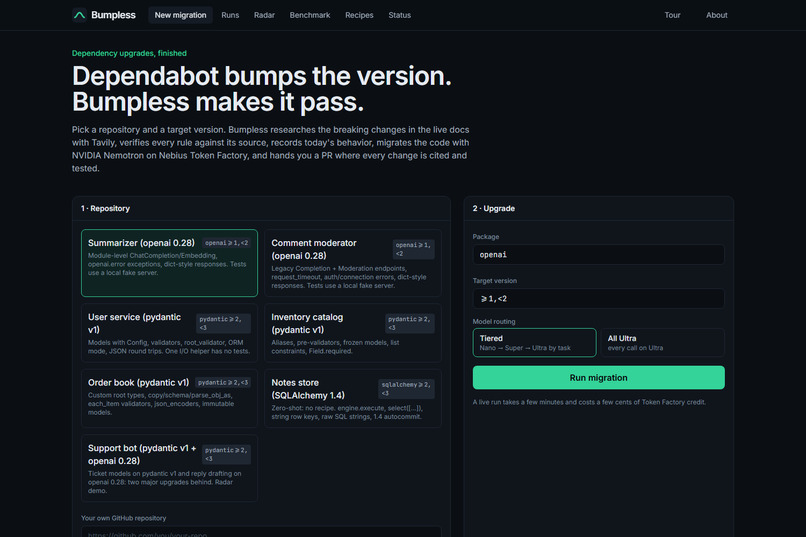
Task: Select the Summarizer (openai 0.28) repository card
Action: click(x=169, y=263)
